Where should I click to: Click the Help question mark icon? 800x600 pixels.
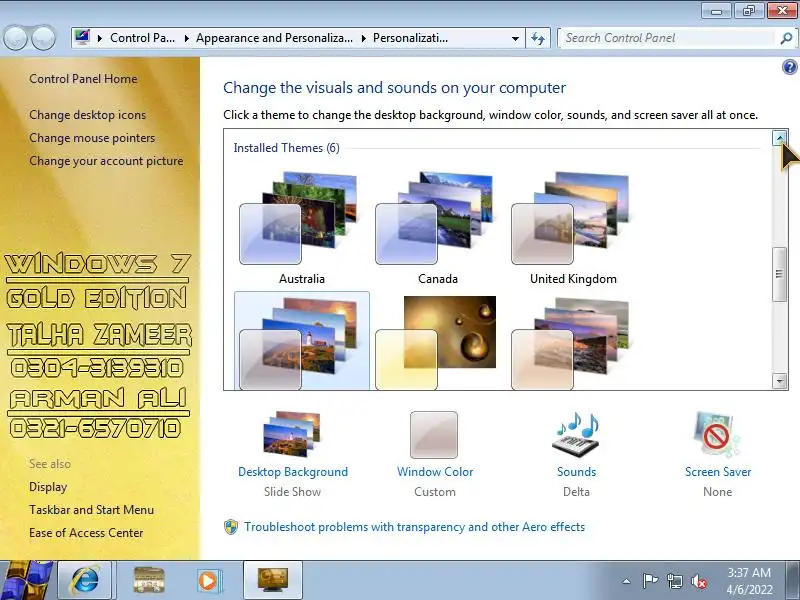click(789, 67)
